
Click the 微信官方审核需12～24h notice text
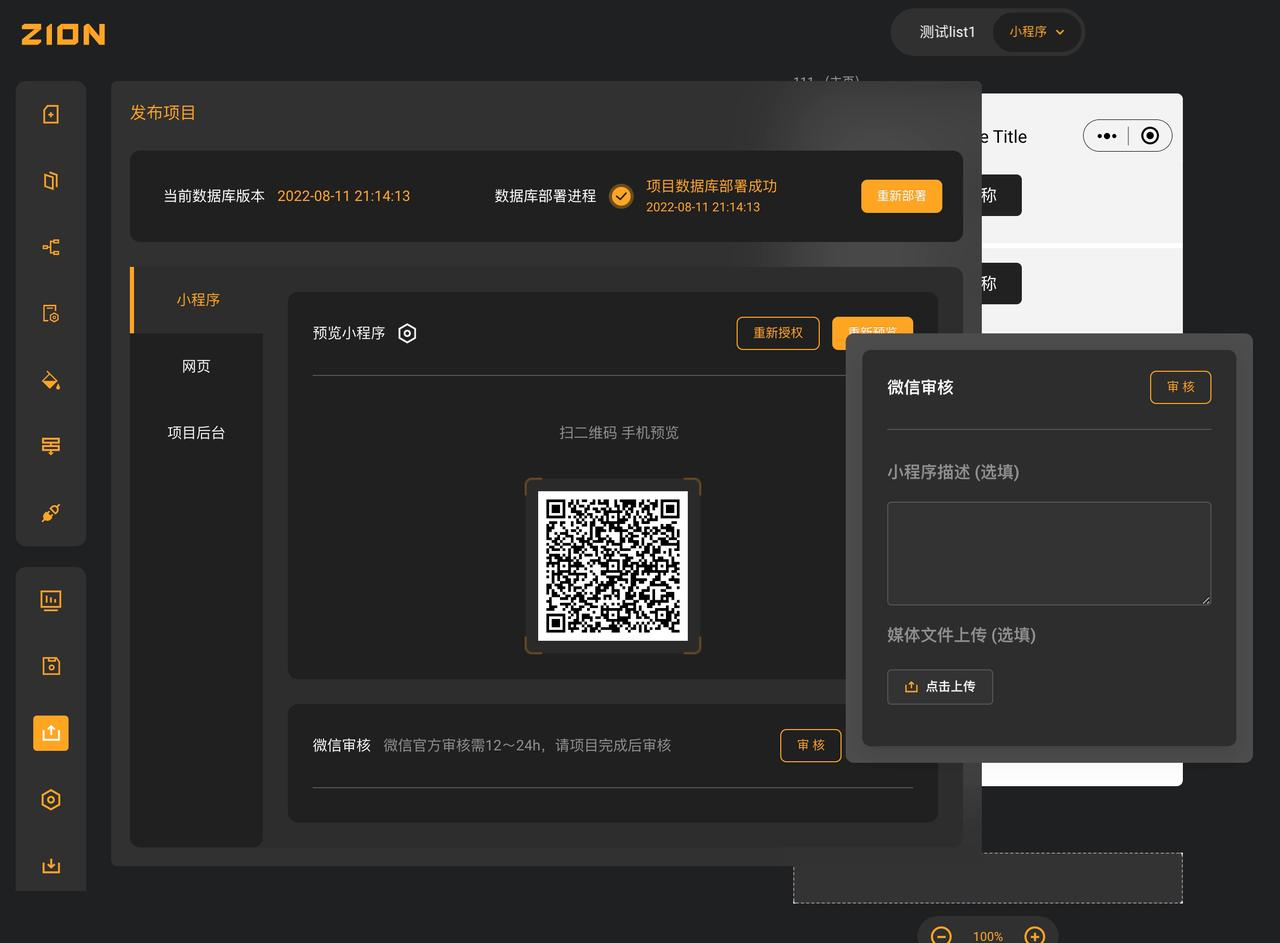pos(527,745)
